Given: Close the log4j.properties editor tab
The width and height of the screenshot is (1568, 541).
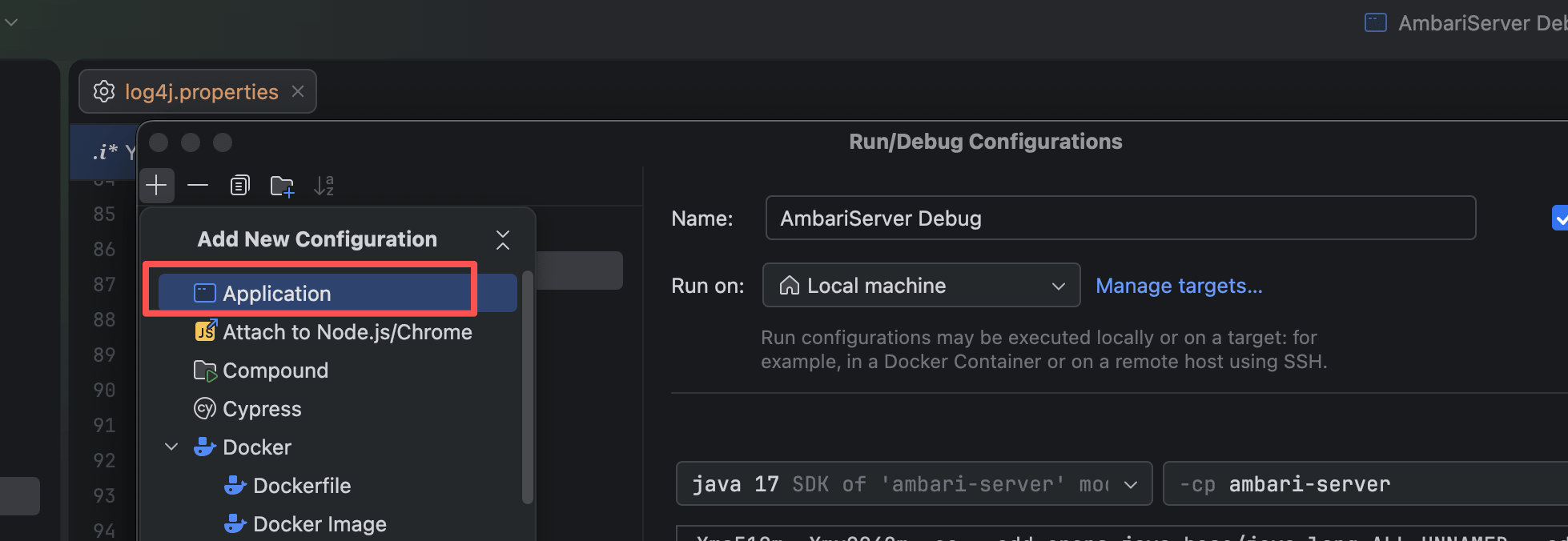Looking at the screenshot, I should pos(298,92).
